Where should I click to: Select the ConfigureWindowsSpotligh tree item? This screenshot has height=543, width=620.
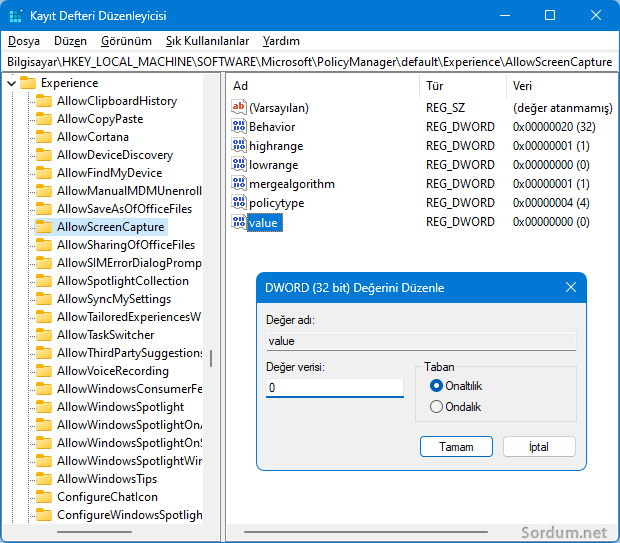pyautogui.click(x=129, y=515)
